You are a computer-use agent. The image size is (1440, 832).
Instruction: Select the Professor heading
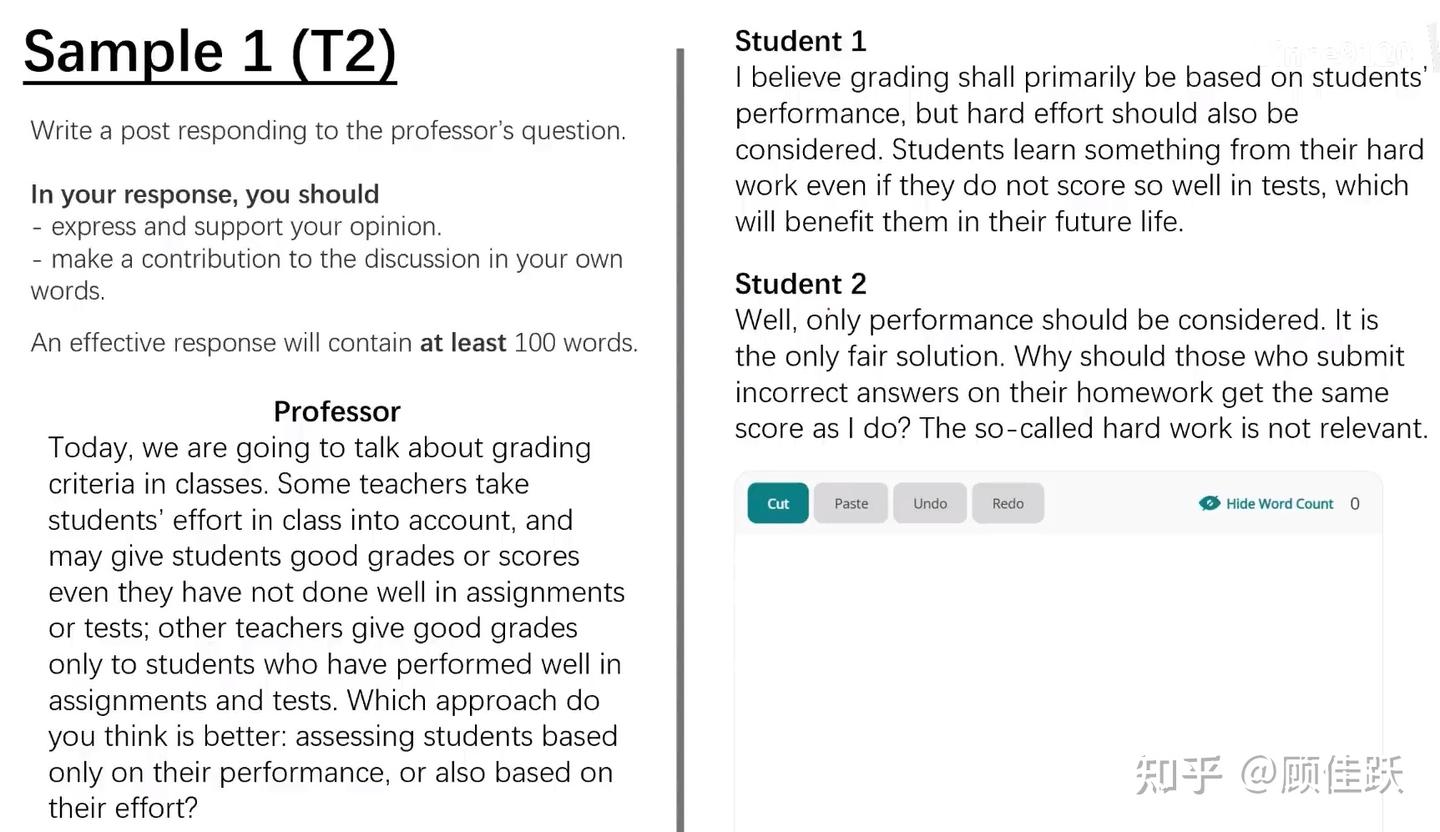(337, 411)
